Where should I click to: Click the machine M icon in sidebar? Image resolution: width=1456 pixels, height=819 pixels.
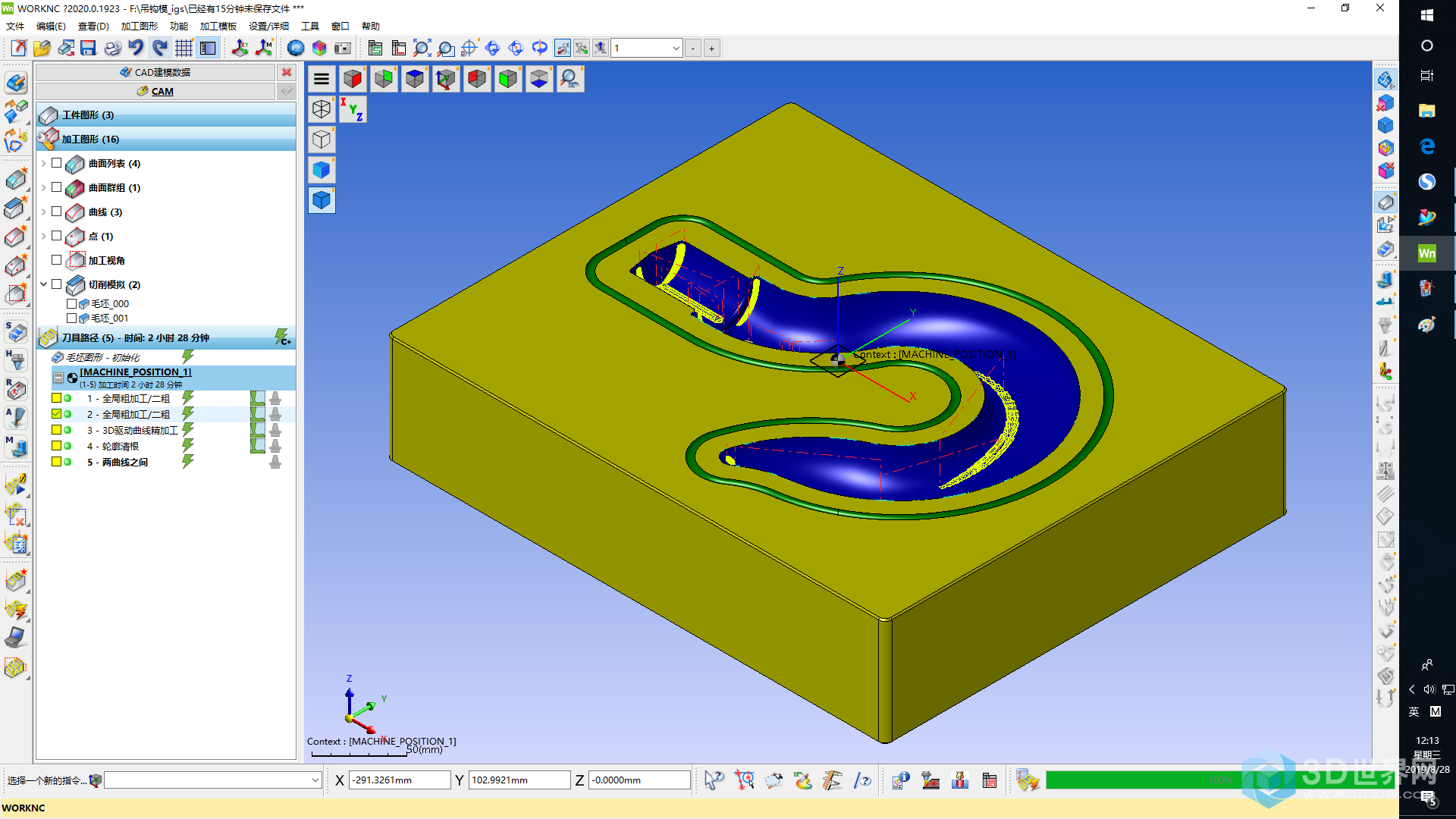pos(16,447)
